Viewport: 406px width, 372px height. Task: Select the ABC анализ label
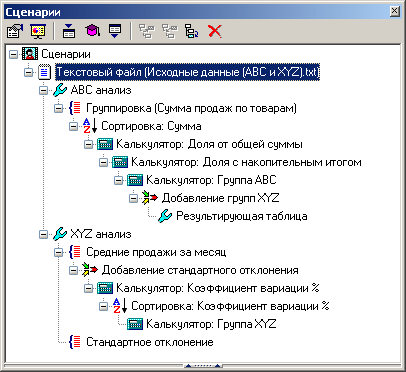pos(101,90)
